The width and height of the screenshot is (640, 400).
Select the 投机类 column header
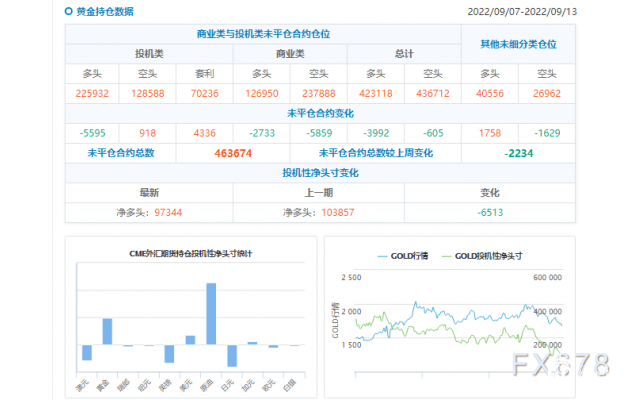point(149,53)
